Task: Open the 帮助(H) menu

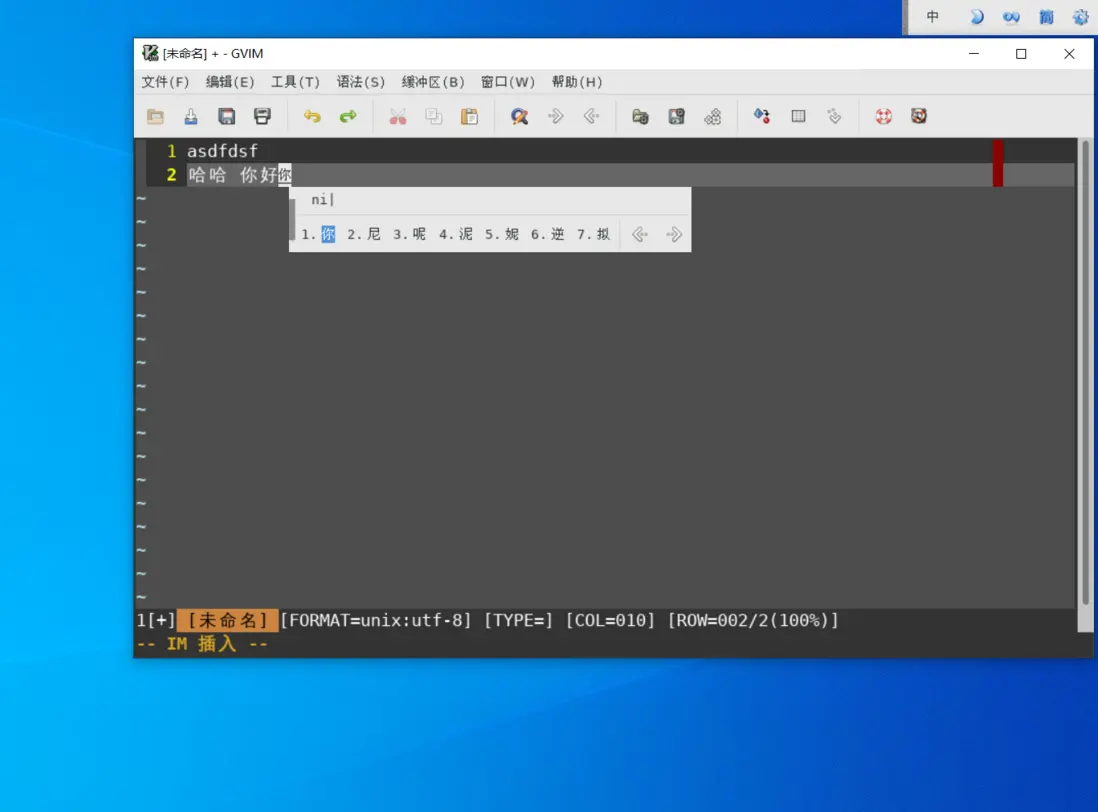Action: (x=576, y=82)
